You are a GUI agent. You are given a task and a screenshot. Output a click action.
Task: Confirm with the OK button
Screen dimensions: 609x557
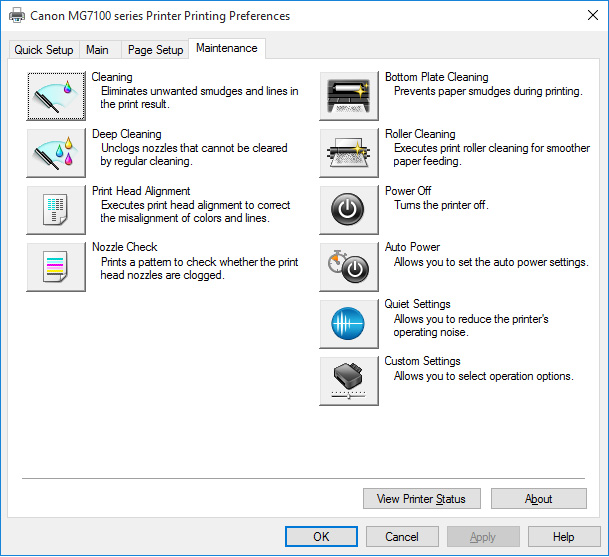point(321,537)
